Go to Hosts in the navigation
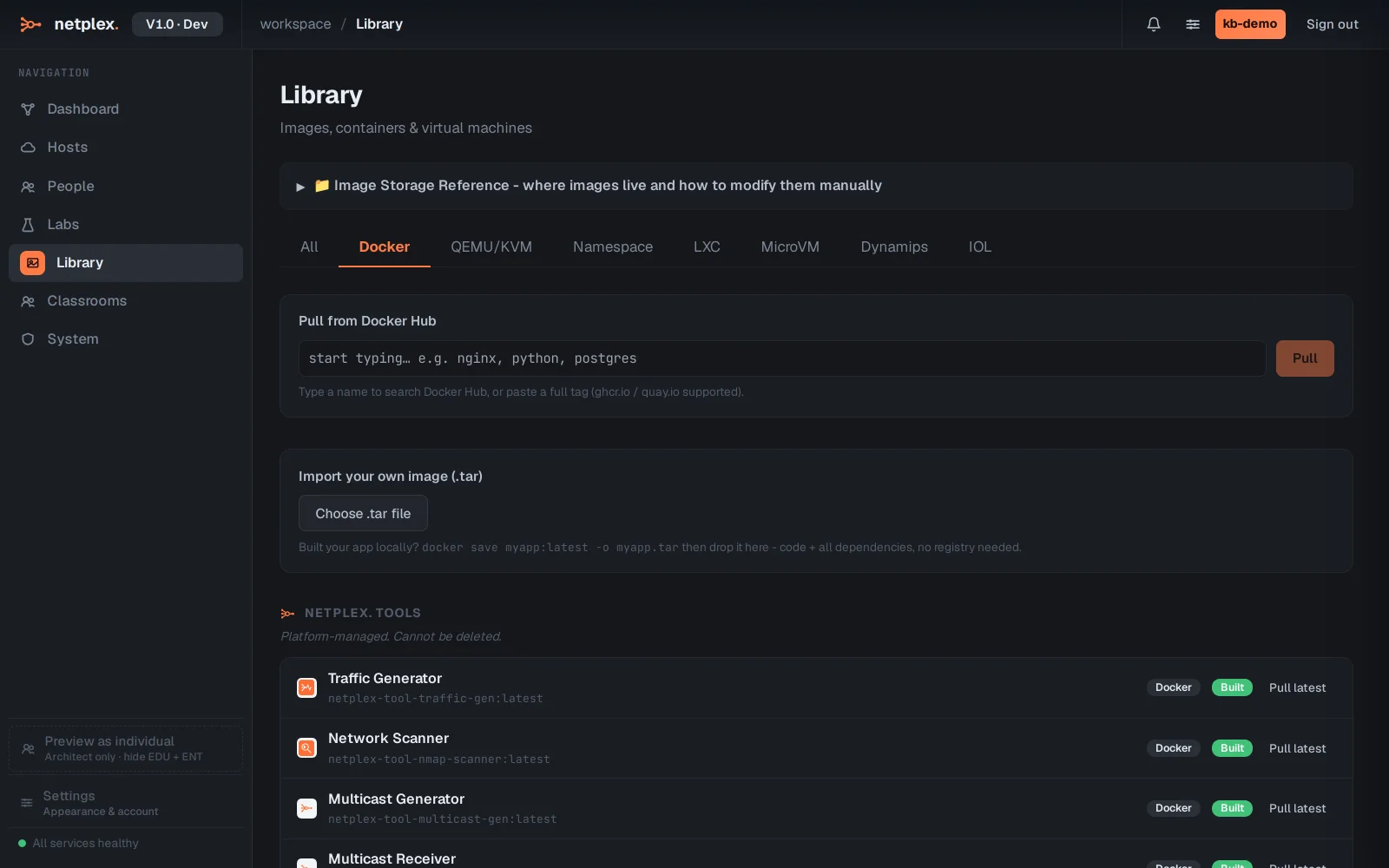Image resolution: width=1389 pixels, height=868 pixels. [126, 148]
